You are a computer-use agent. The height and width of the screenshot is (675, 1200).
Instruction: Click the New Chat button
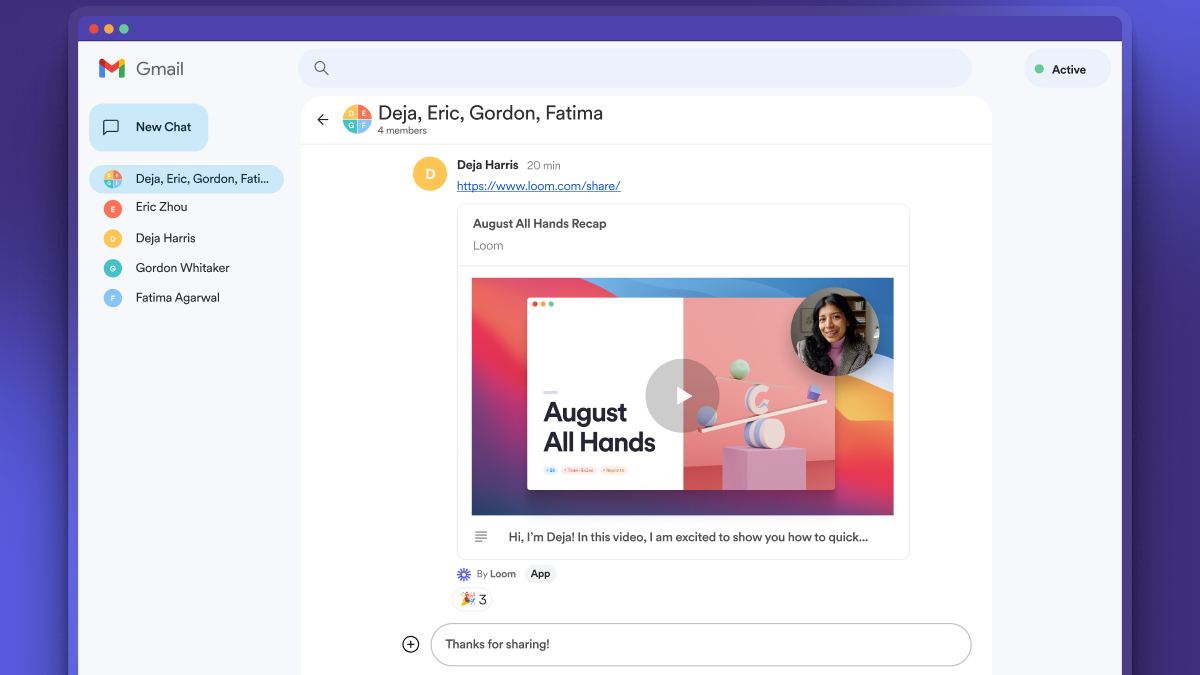click(149, 127)
